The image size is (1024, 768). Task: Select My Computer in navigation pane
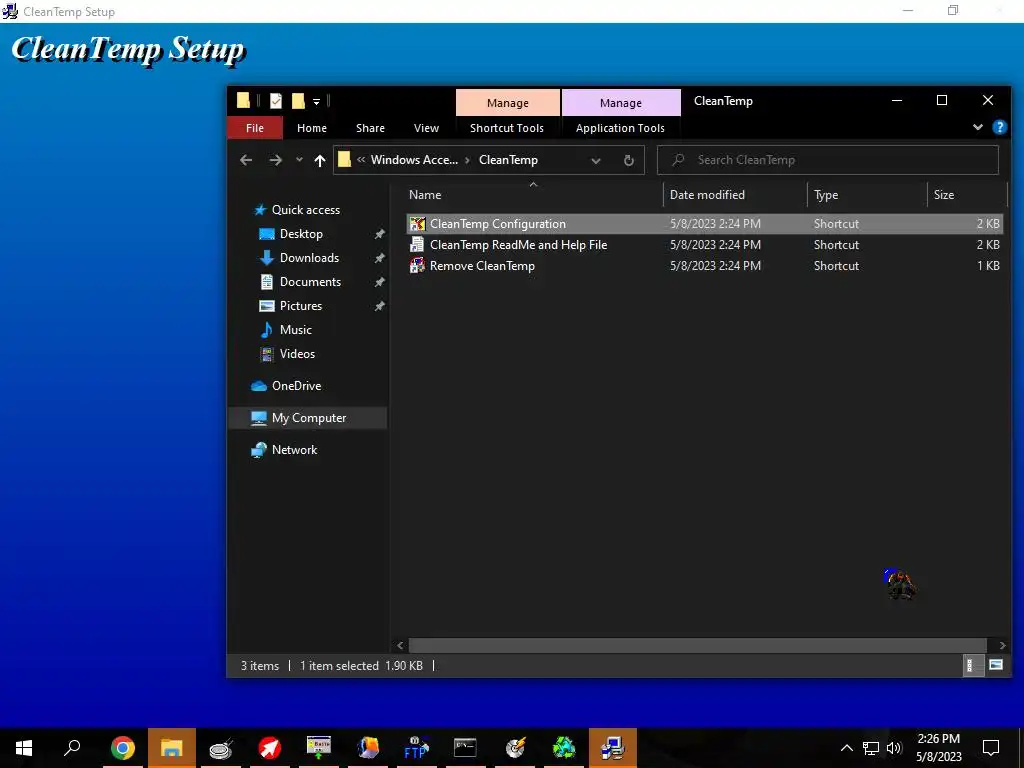[308, 418]
